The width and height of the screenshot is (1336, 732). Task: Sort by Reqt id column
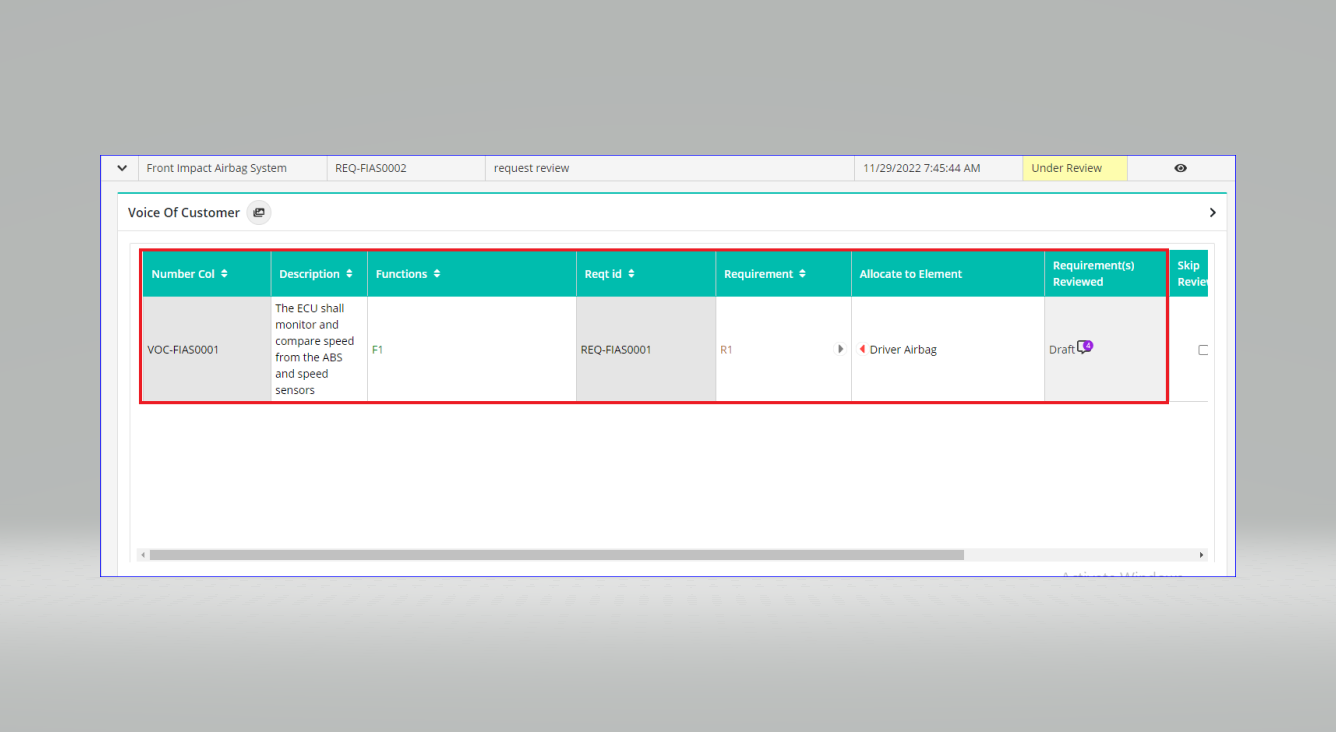click(x=631, y=274)
